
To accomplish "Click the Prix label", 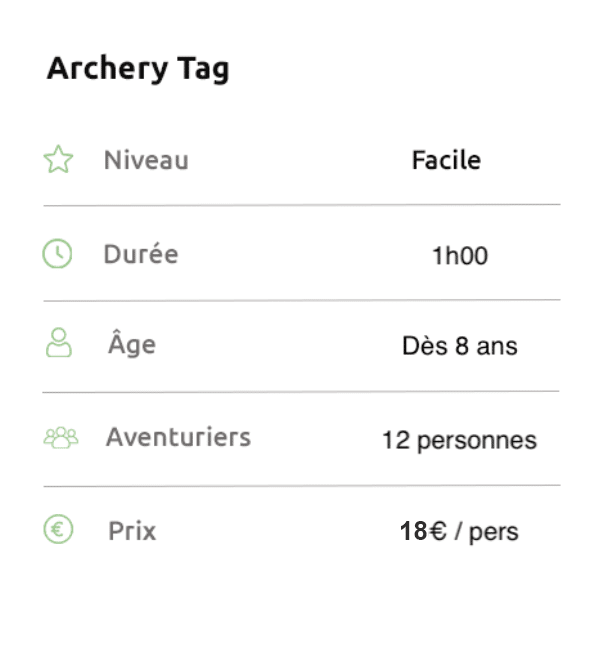I will (x=132, y=531).
